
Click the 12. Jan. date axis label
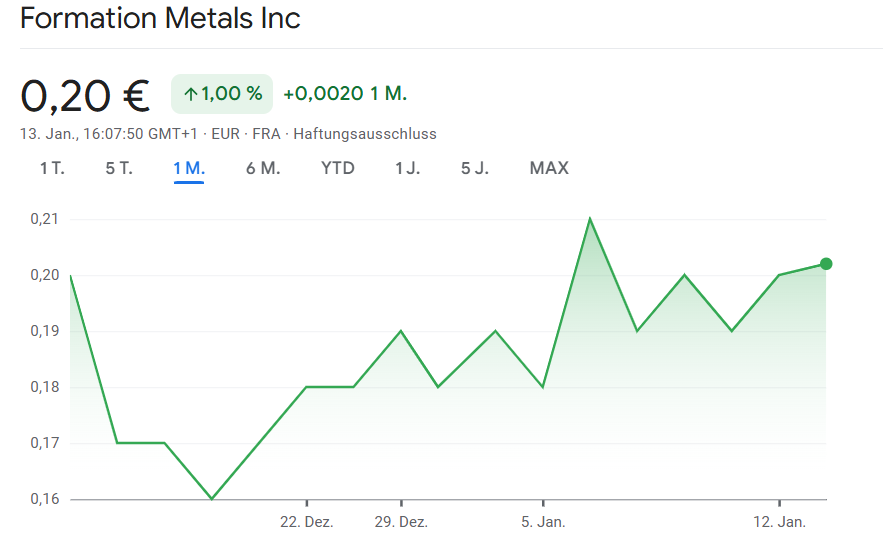(x=779, y=522)
